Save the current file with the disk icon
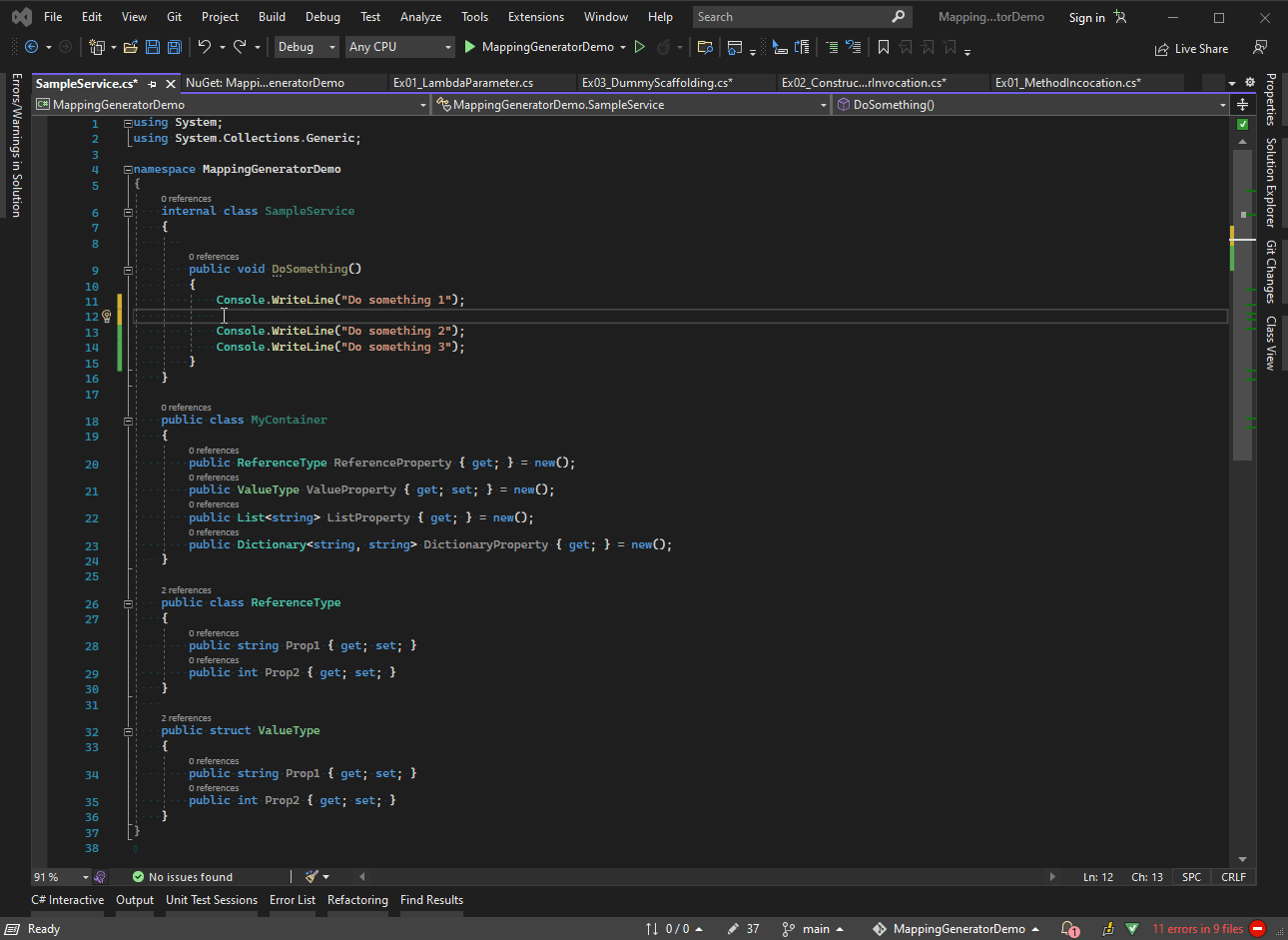The height and width of the screenshot is (940, 1288). tap(153, 47)
